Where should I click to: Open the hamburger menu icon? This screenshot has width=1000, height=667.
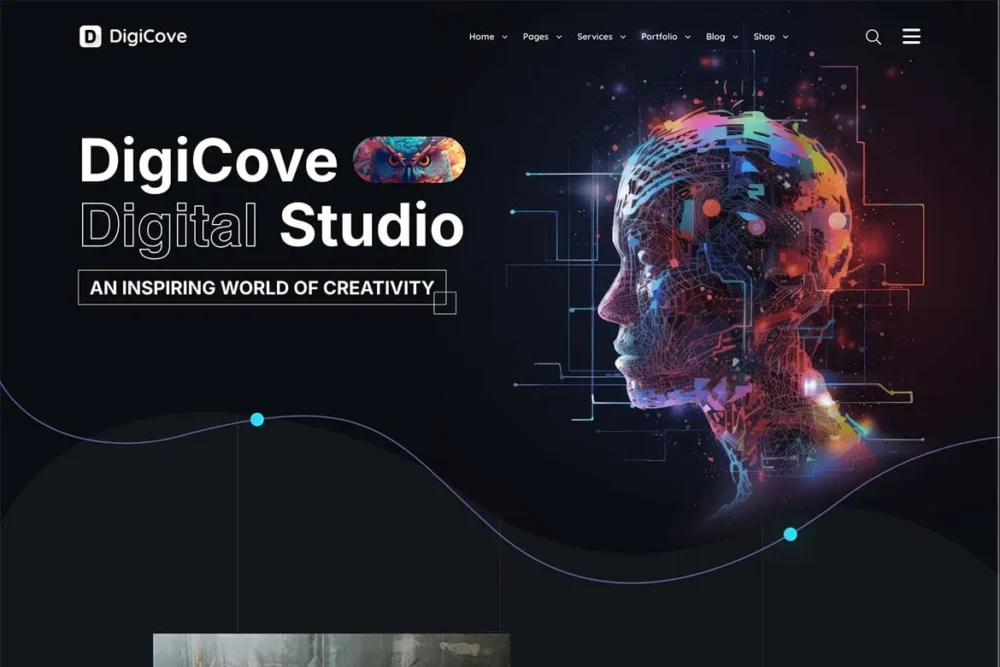pyautogui.click(x=911, y=36)
